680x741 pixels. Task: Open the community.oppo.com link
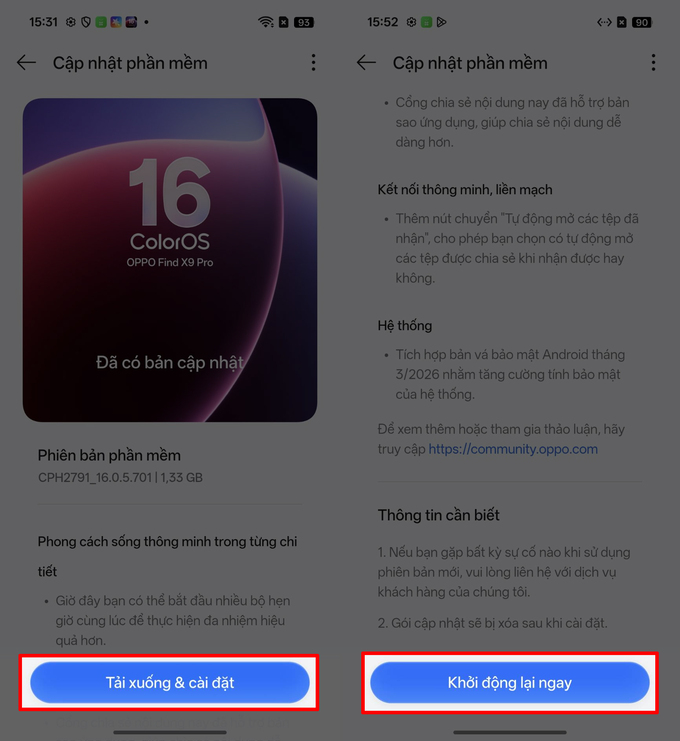click(513, 449)
